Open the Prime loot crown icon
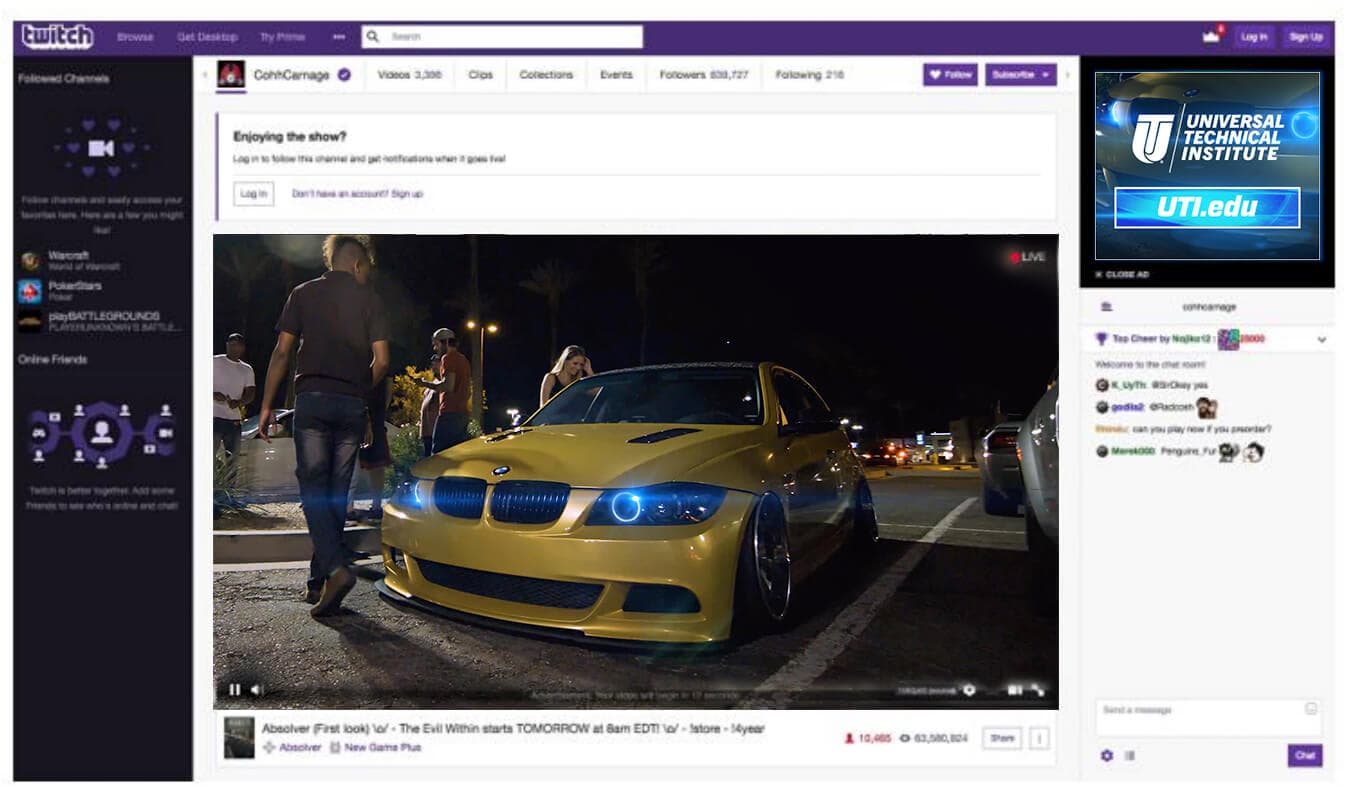The image size is (1350, 806). pos(1212,37)
